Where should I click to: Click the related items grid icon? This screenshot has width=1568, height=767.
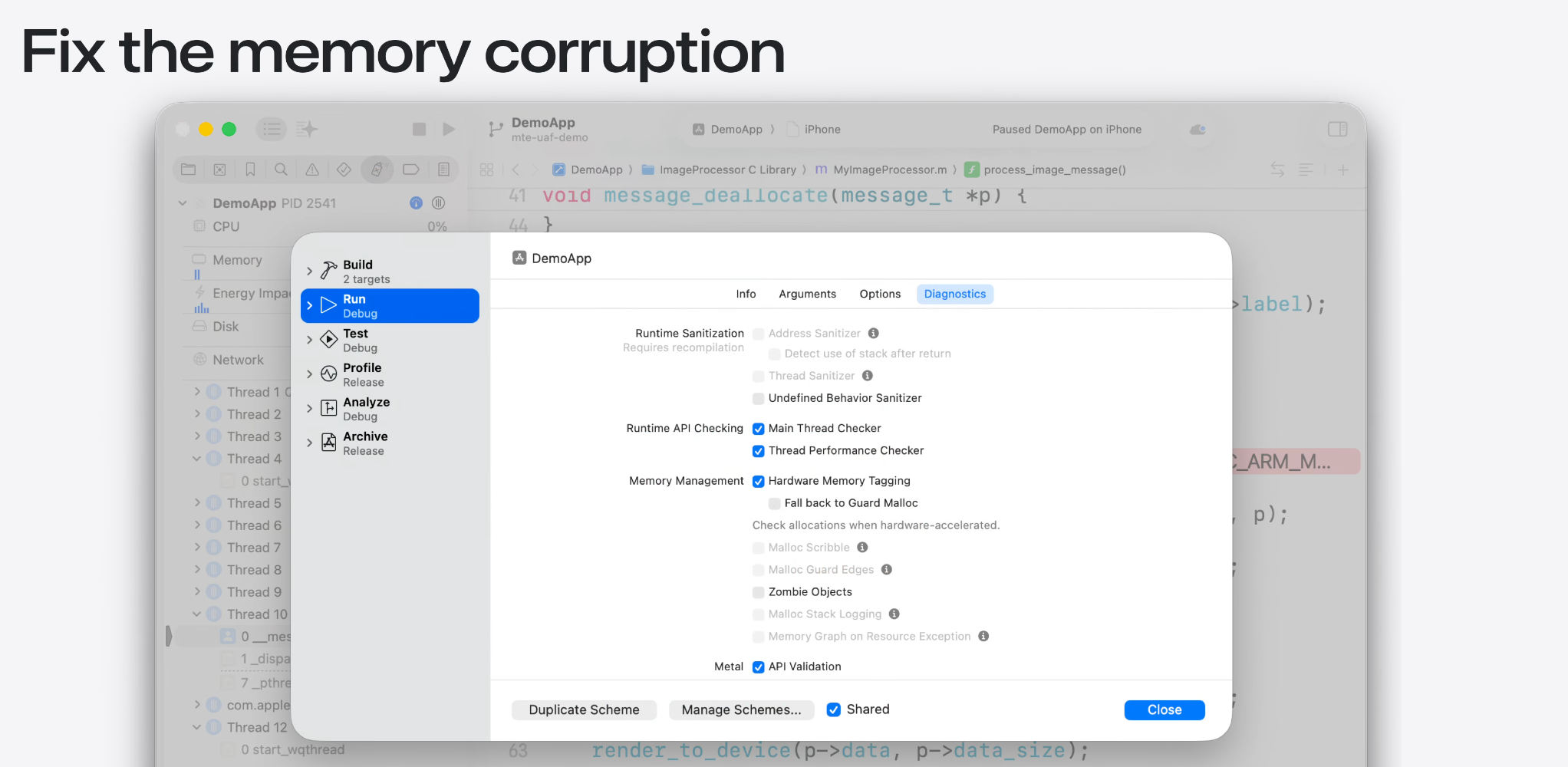pyautogui.click(x=486, y=170)
